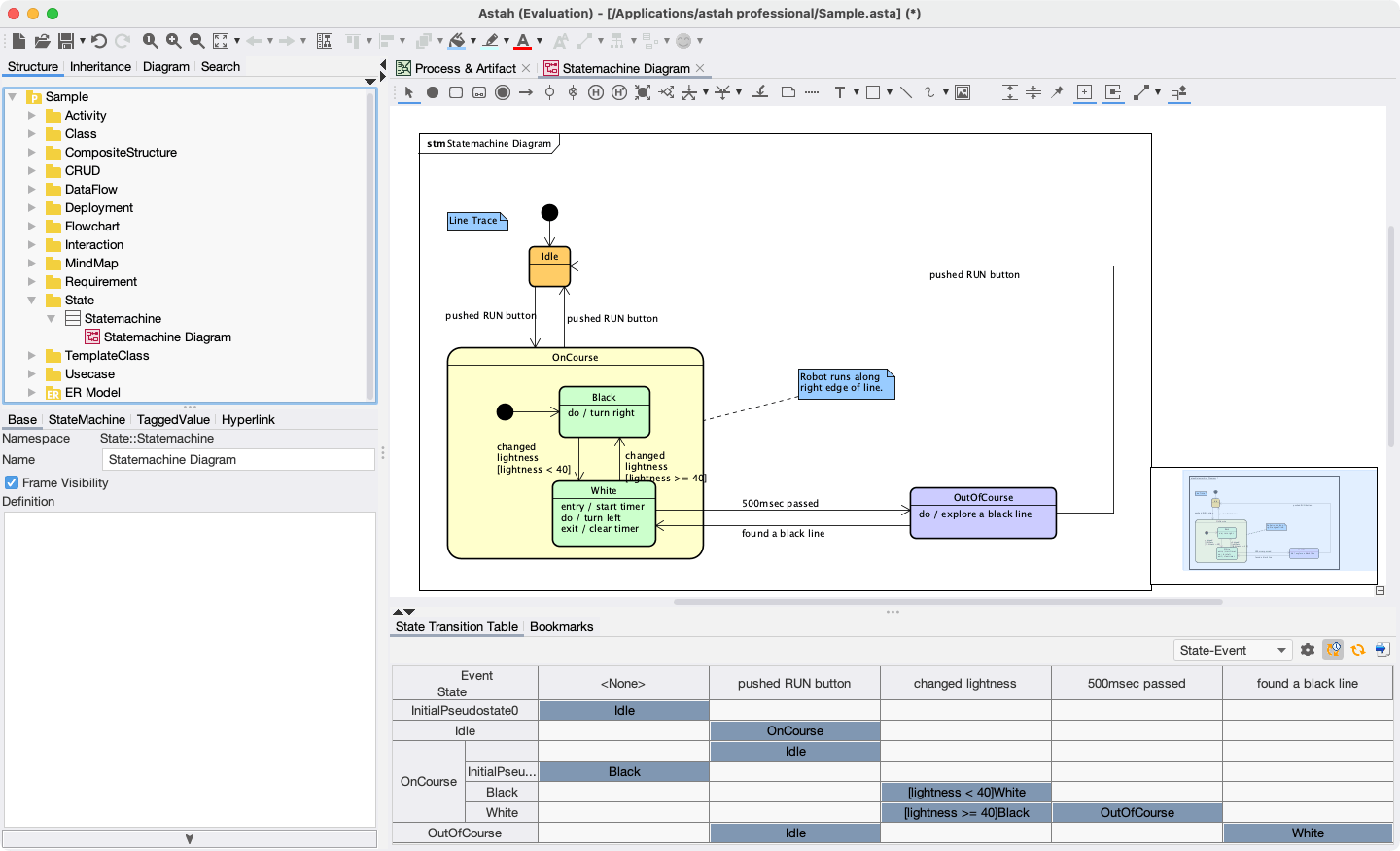Uncheck the Frame Visibility checkbox
The width and height of the screenshot is (1400, 851).
(12, 483)
